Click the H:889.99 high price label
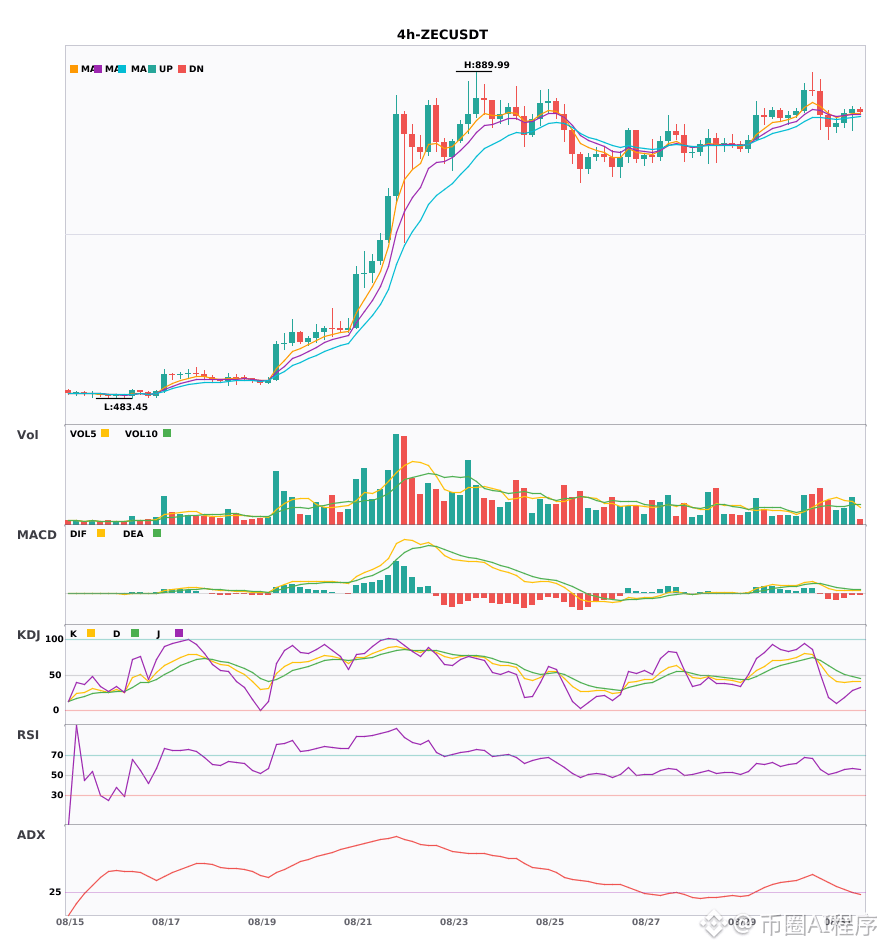 486,65
